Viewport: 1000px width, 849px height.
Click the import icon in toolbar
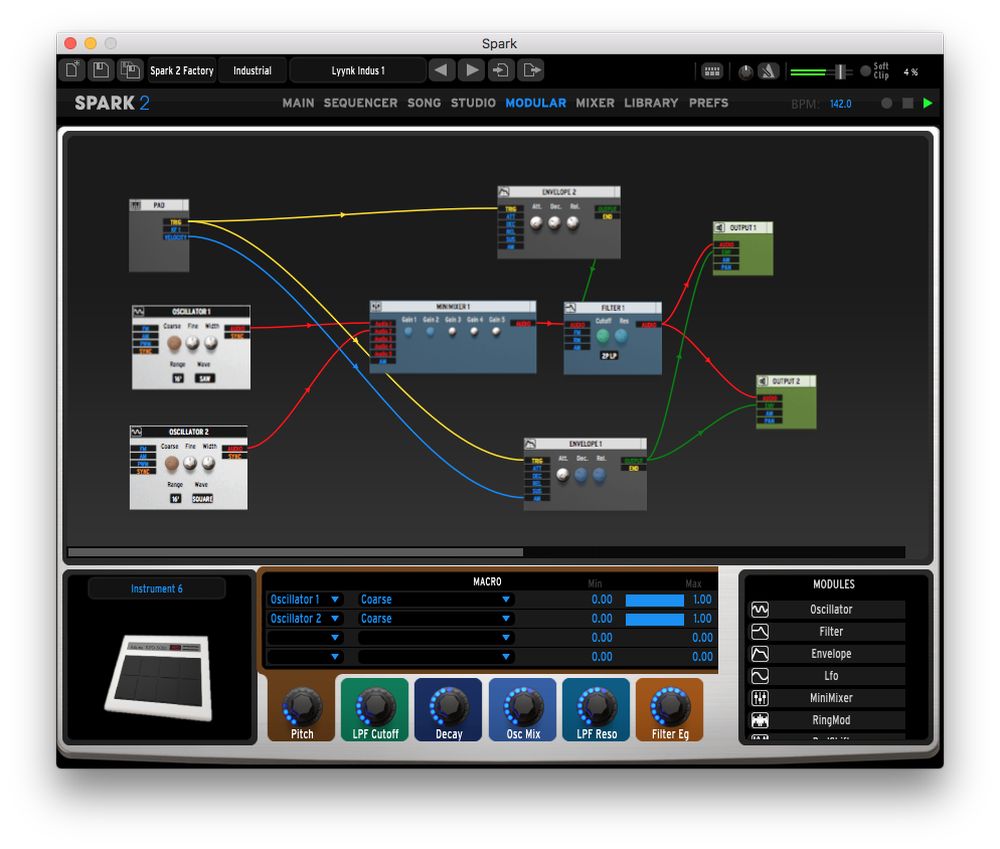[501, 70]
